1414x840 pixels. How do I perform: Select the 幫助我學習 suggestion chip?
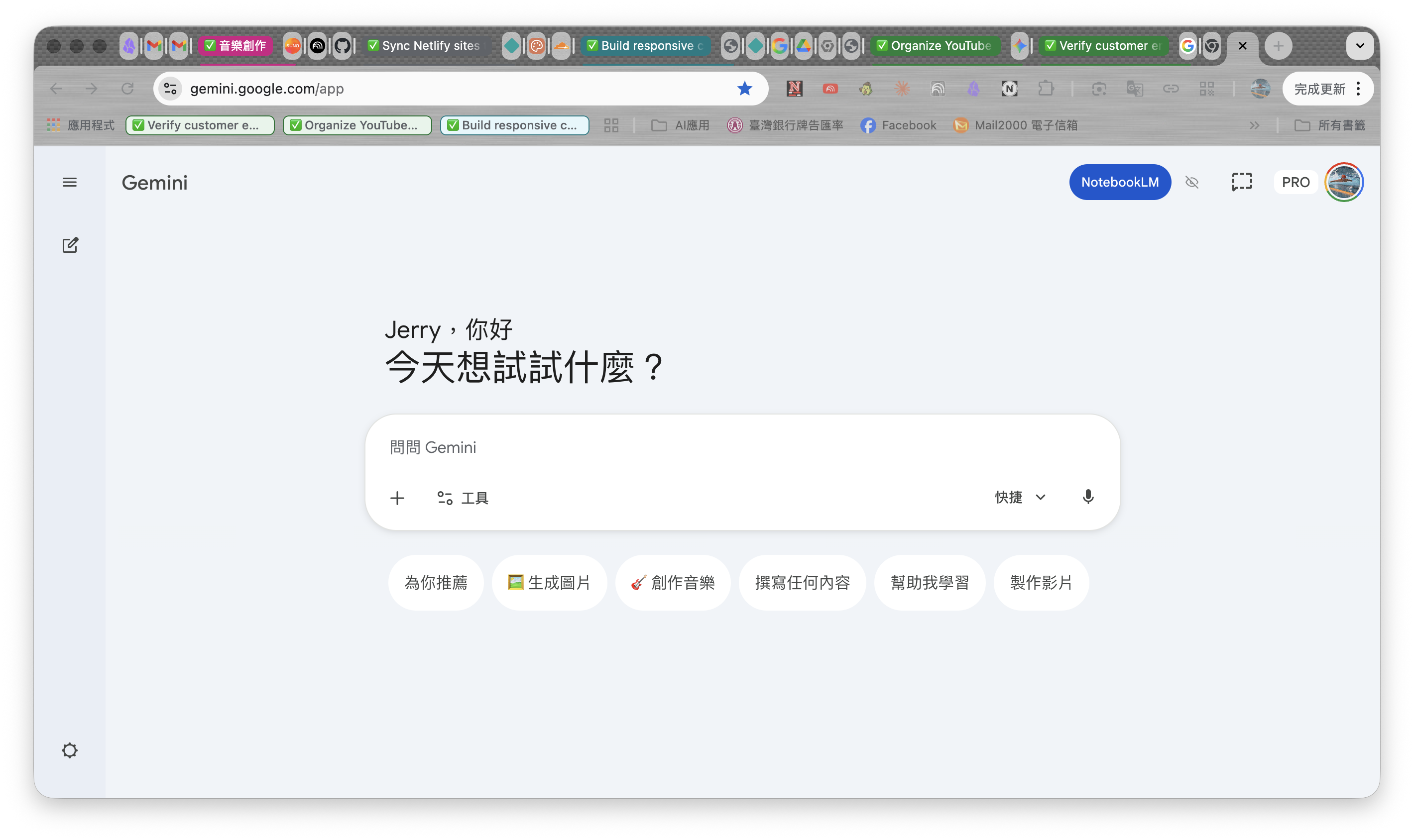[929, 582]
